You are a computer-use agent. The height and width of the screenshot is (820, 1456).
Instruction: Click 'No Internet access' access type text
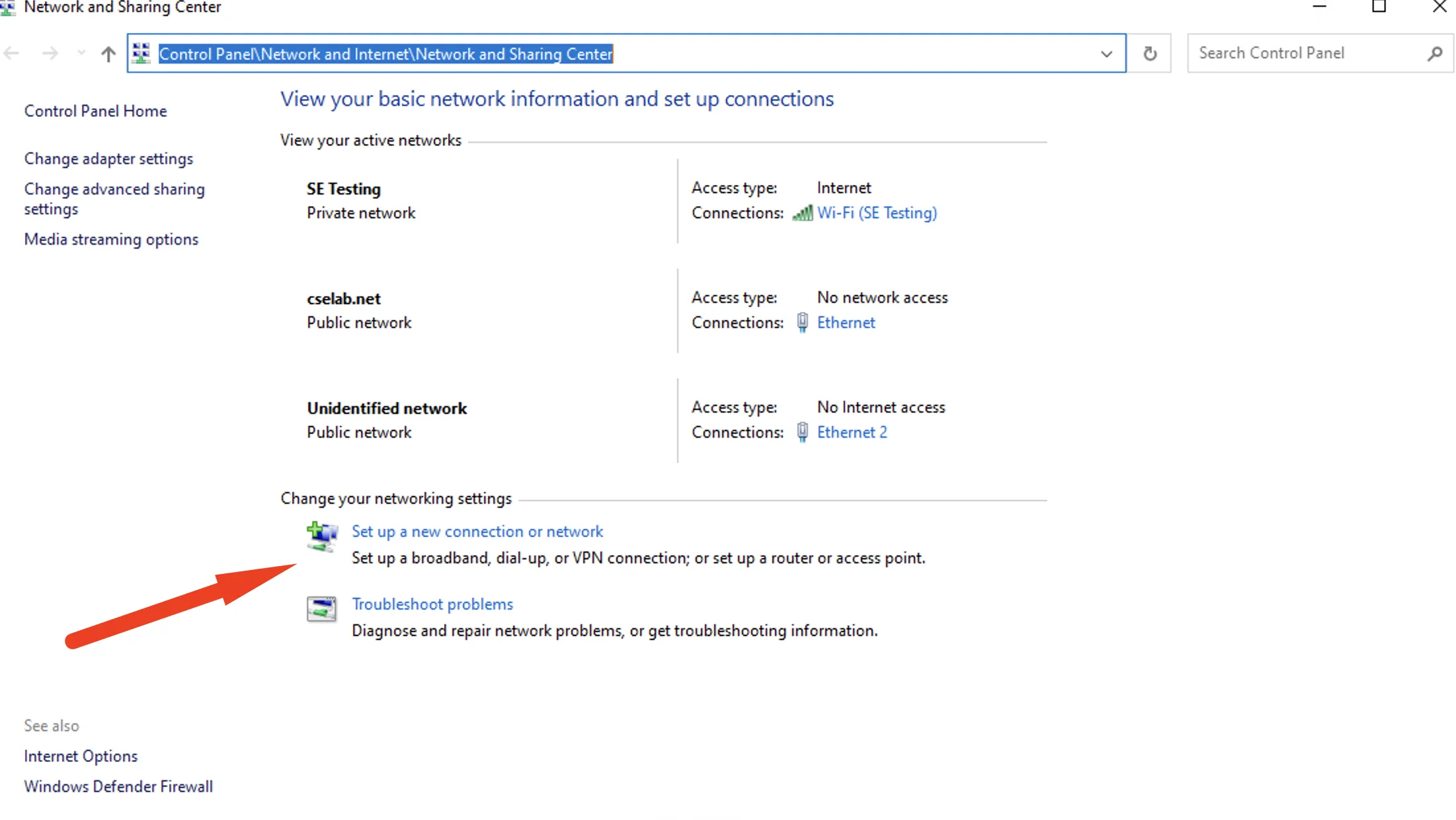click(881, 407)
